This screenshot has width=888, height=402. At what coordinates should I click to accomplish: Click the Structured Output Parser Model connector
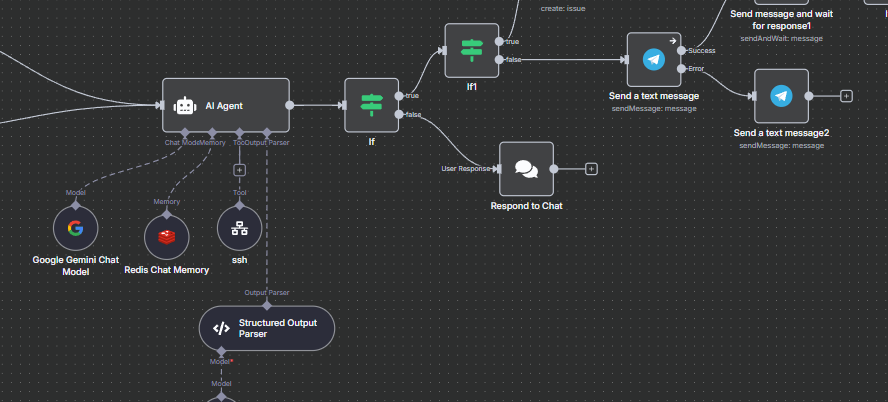pyautogui.click(x=221, y=350)
